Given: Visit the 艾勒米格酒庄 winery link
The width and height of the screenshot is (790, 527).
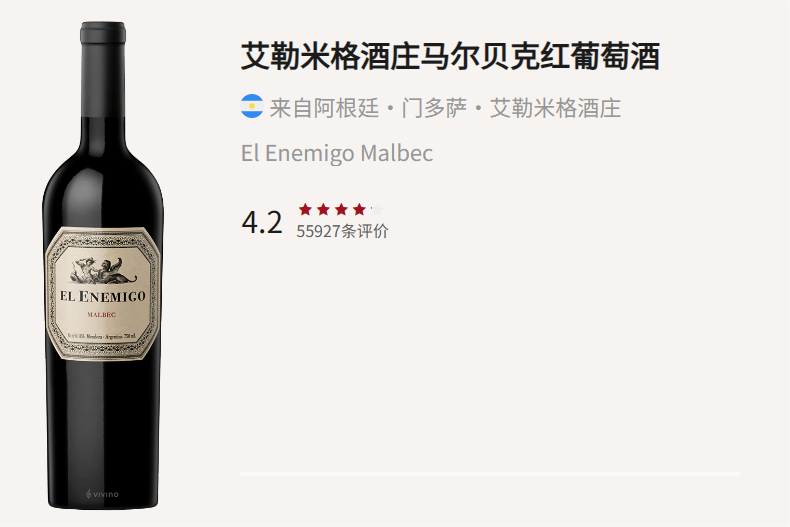Looking at the screenshot, I should coord(555,108).
